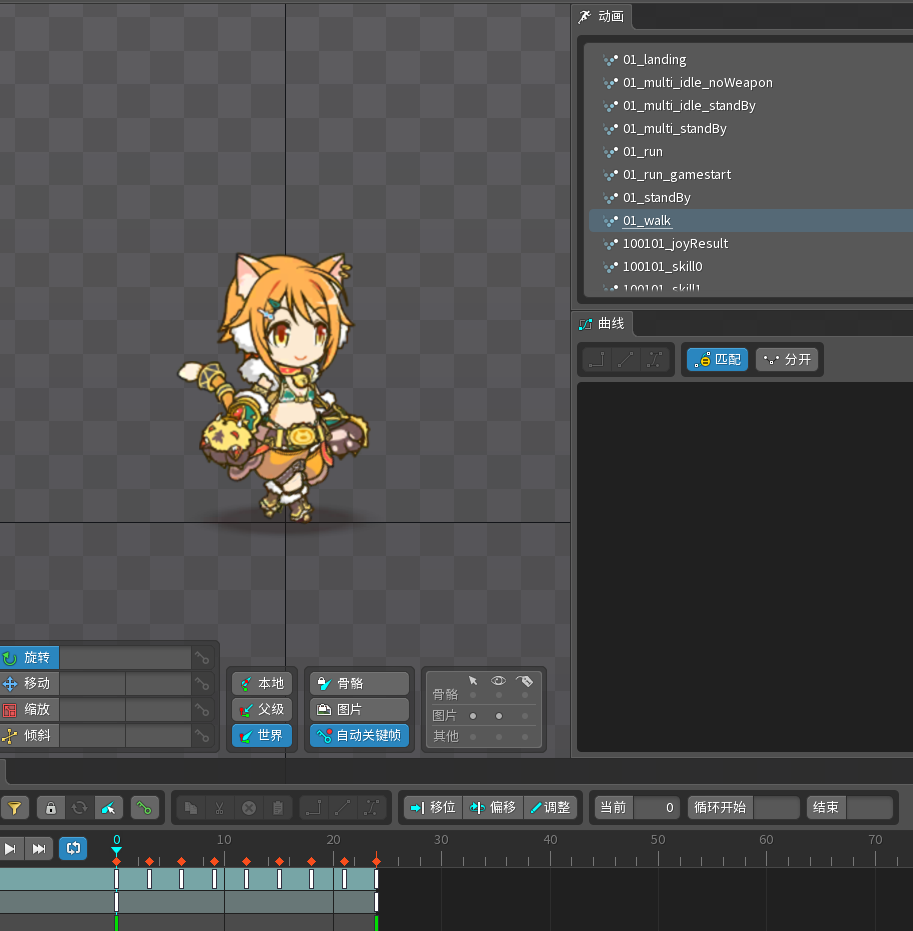Open the timeline filter funnel

pos(15,808)
